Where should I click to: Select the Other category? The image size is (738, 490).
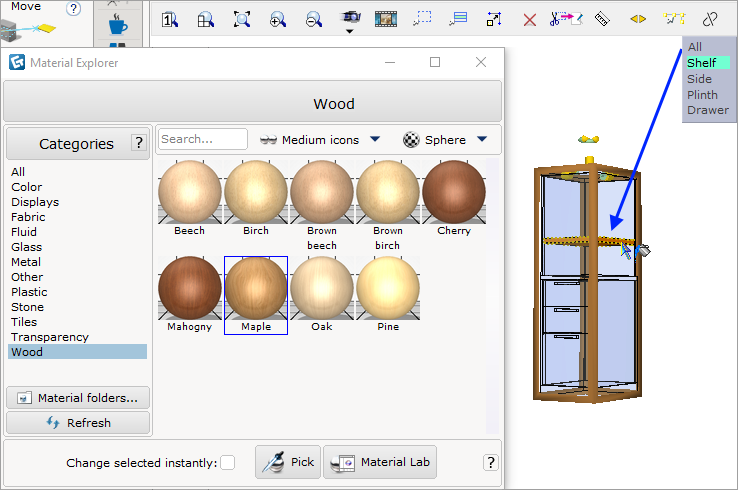(27, 277)
